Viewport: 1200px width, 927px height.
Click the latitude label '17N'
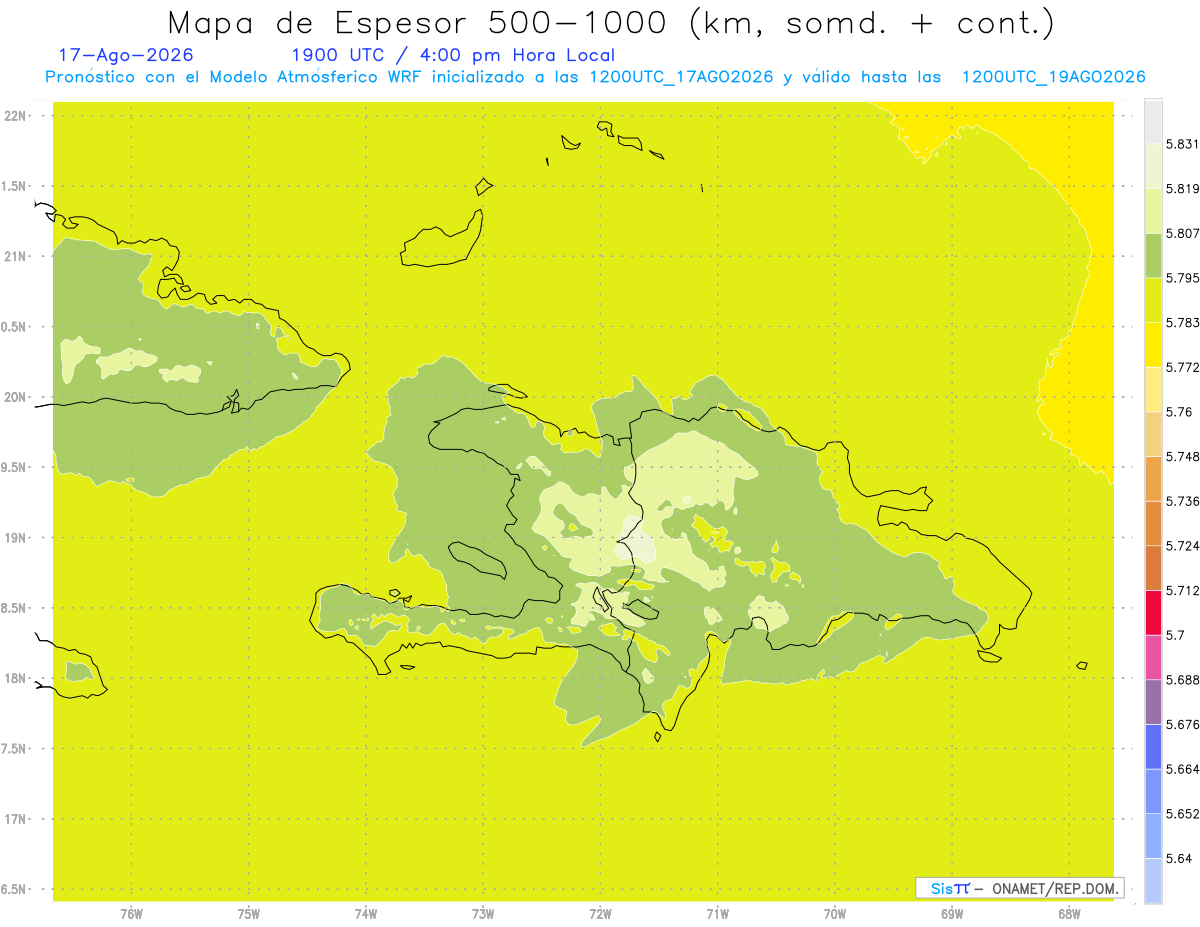(15, 819)
